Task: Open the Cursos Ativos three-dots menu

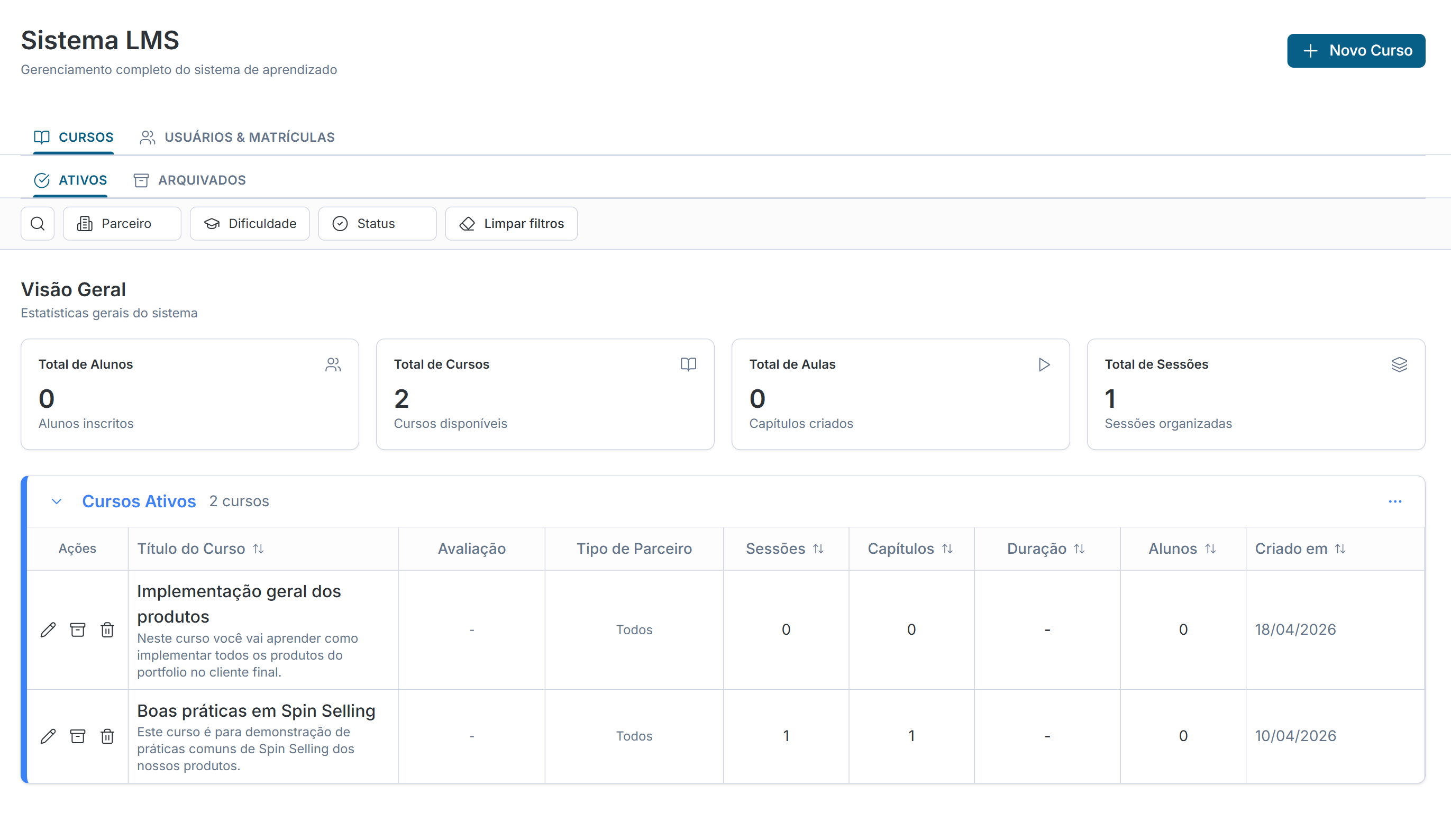Action: [x=1395, y=501]
